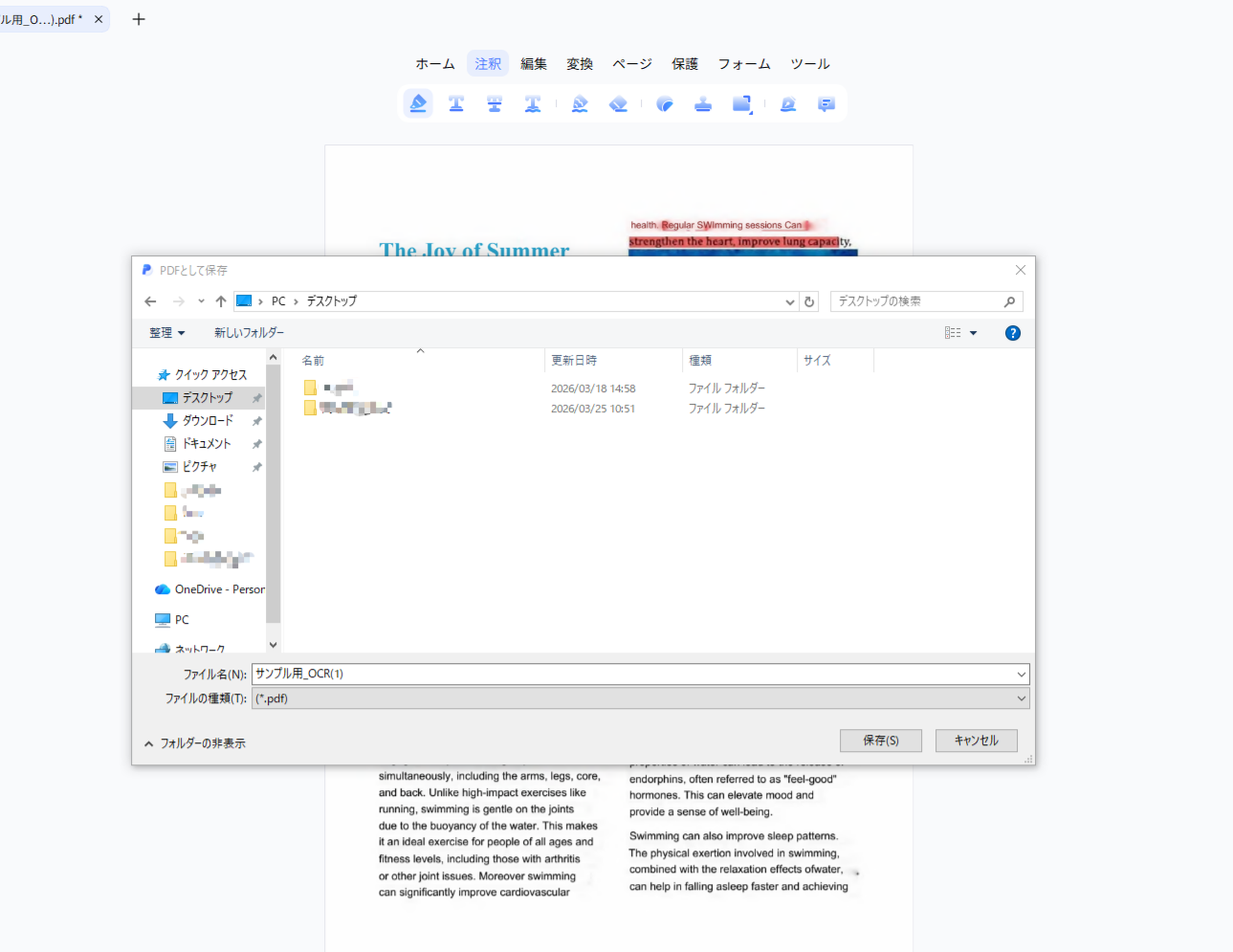The image size is (1233, 952).
Task: Open the sticker tool icon
Action: [665, 104]
